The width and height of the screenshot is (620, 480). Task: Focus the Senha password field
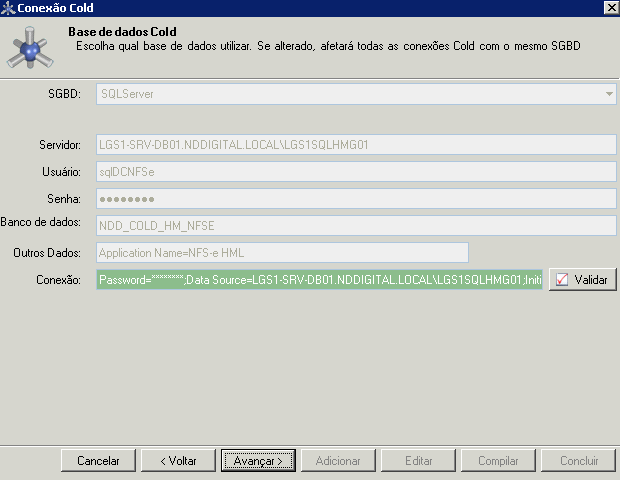coord(356,198)
